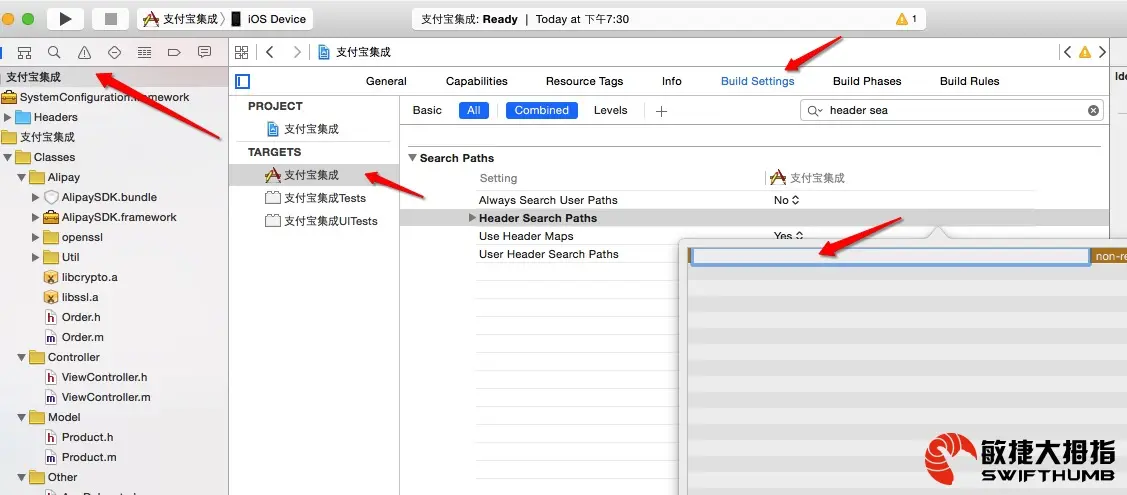
Task: Click the warning icon in jump bar
Action: [1085, 52]
